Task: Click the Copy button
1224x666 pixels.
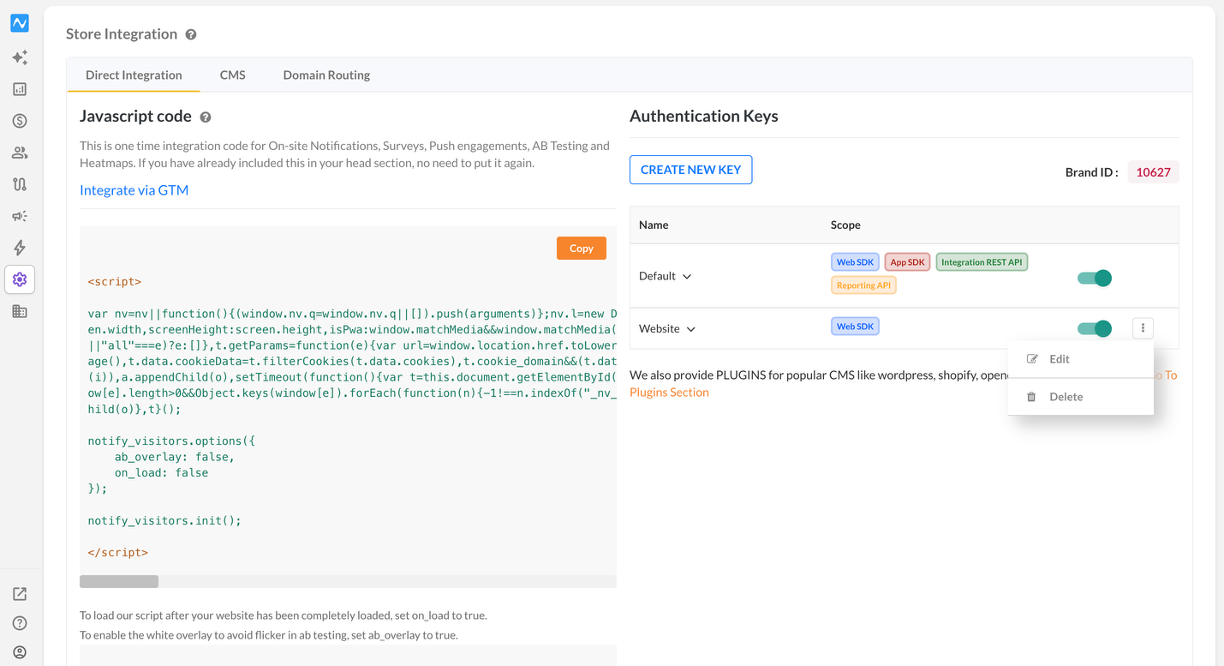Action: click(581, 248)
